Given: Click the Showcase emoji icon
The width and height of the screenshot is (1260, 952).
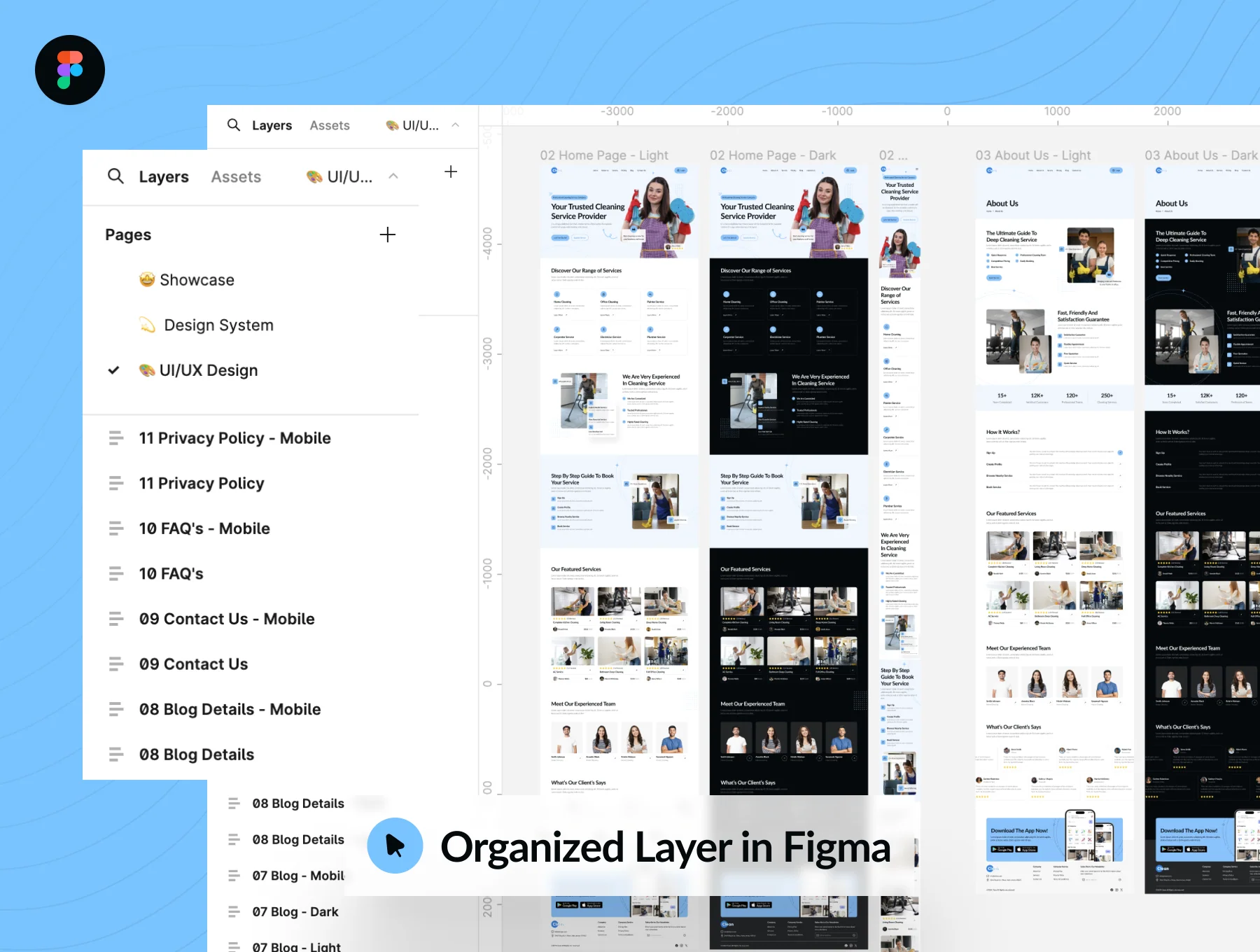Looking at the screenshot, I should (x=147, y=279).
